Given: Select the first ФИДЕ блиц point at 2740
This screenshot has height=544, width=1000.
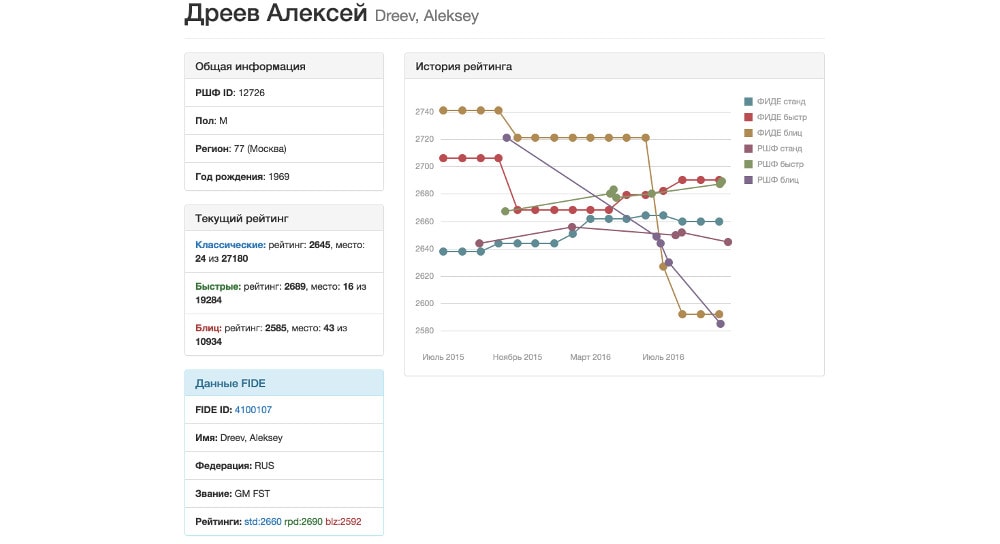Looking at the screenshot, I should 443,111.
